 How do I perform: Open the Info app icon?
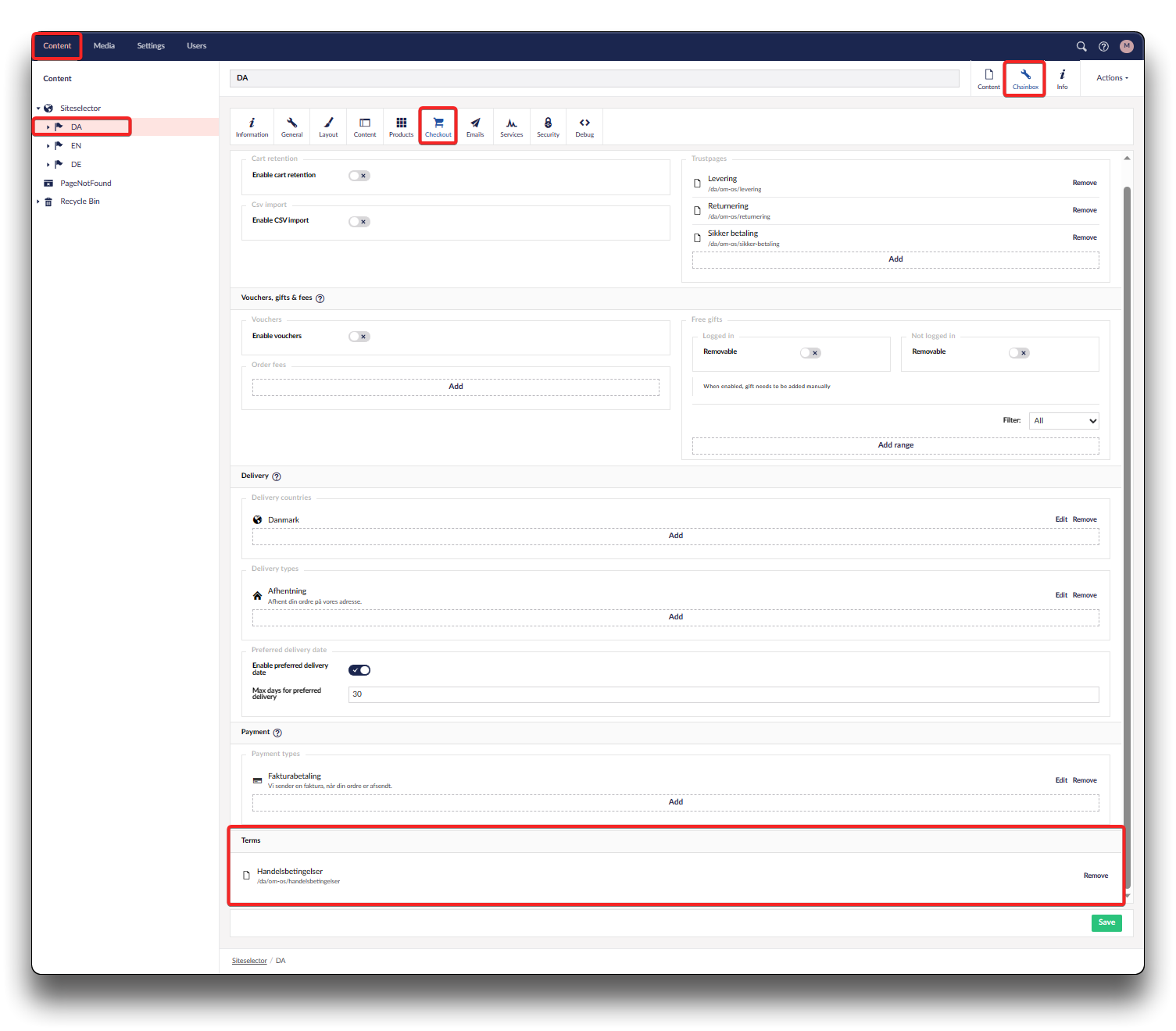(x=1062, y=78)
